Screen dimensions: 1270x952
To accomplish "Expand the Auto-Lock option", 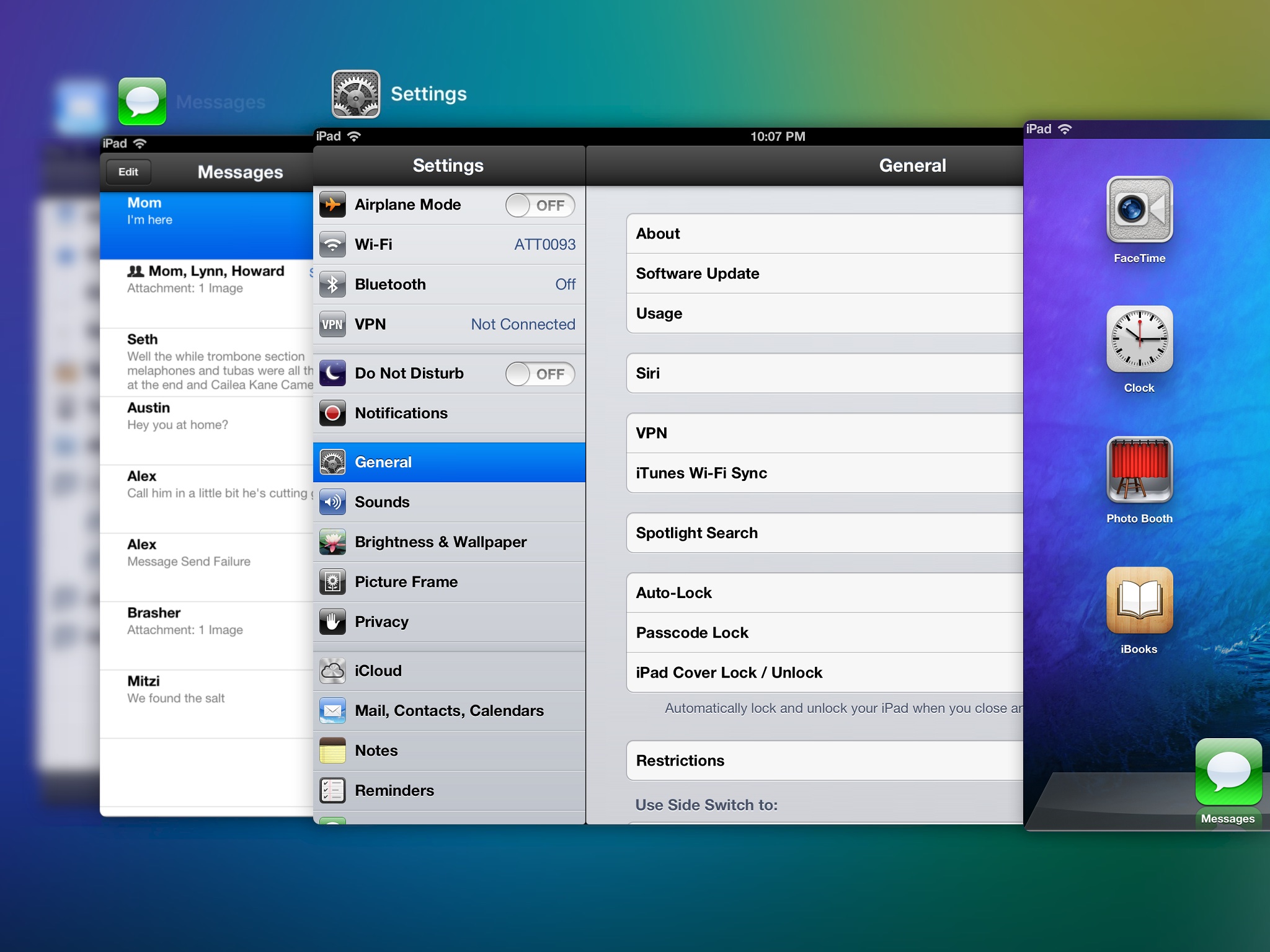I will [825, 593].
